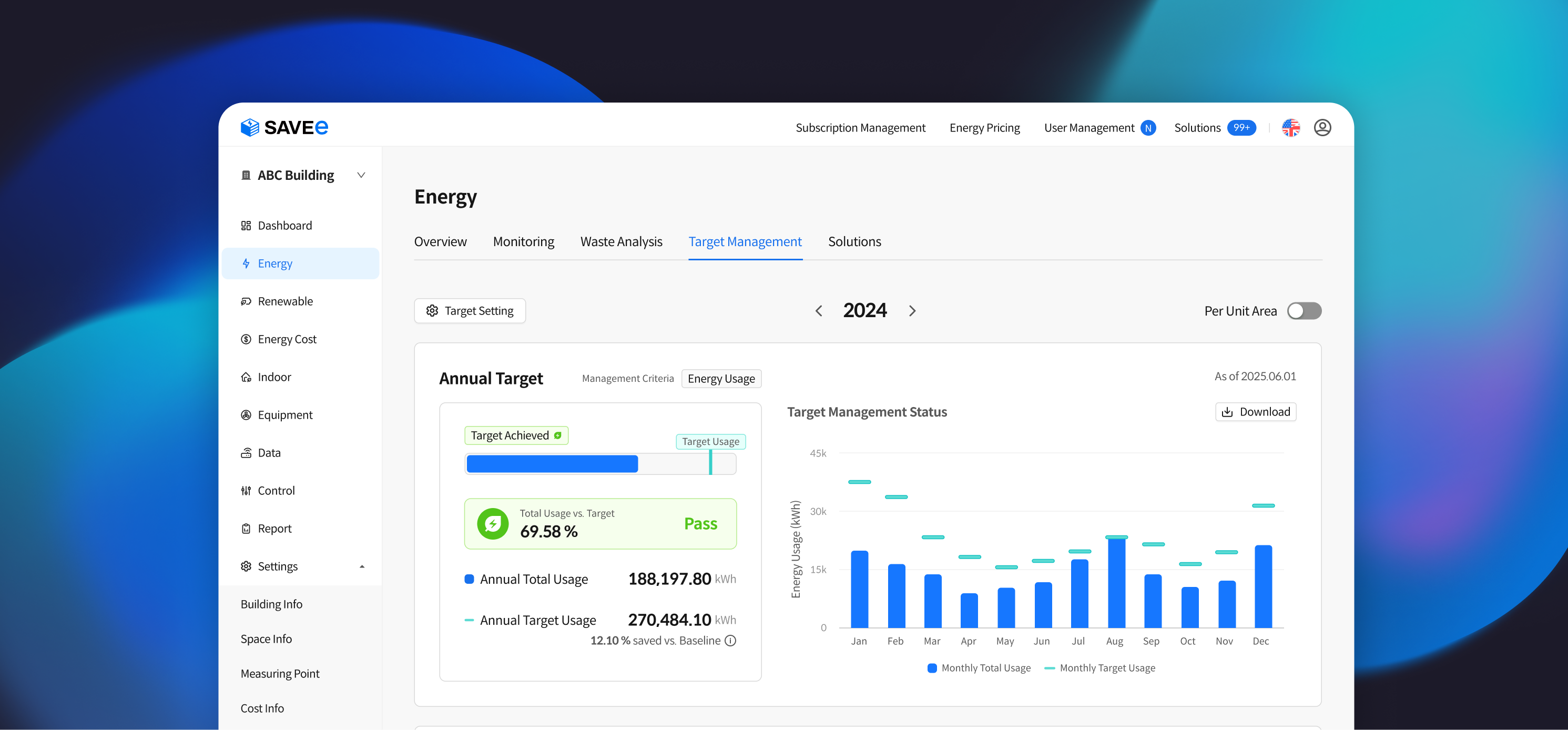Image resolution: width=1568 pixels, height=730 pixels.
Task: Click the Energy Cost dollar icon
Action: click(x=246, y=339)
